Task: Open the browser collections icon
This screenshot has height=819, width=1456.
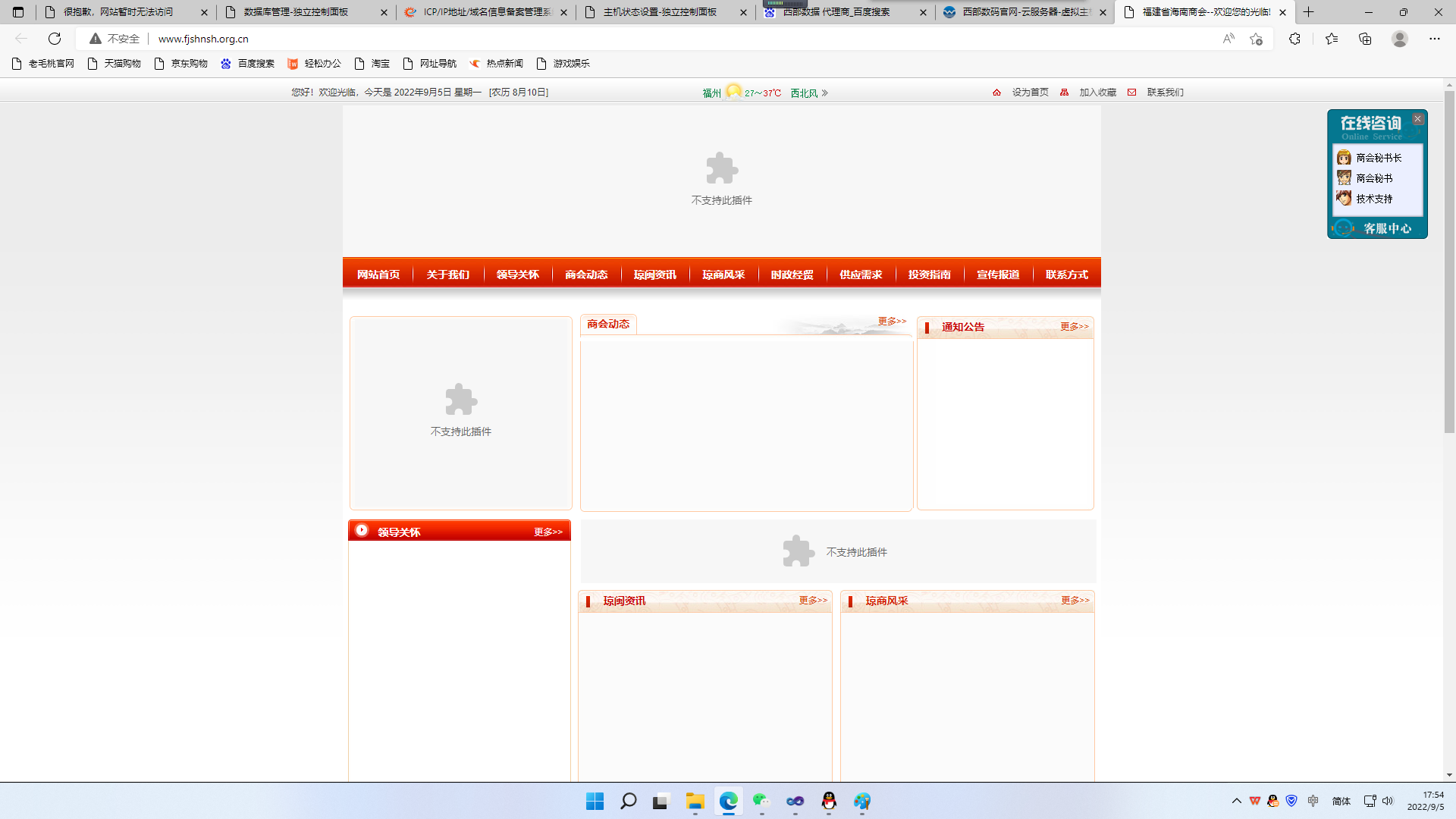Action: 1365,39
